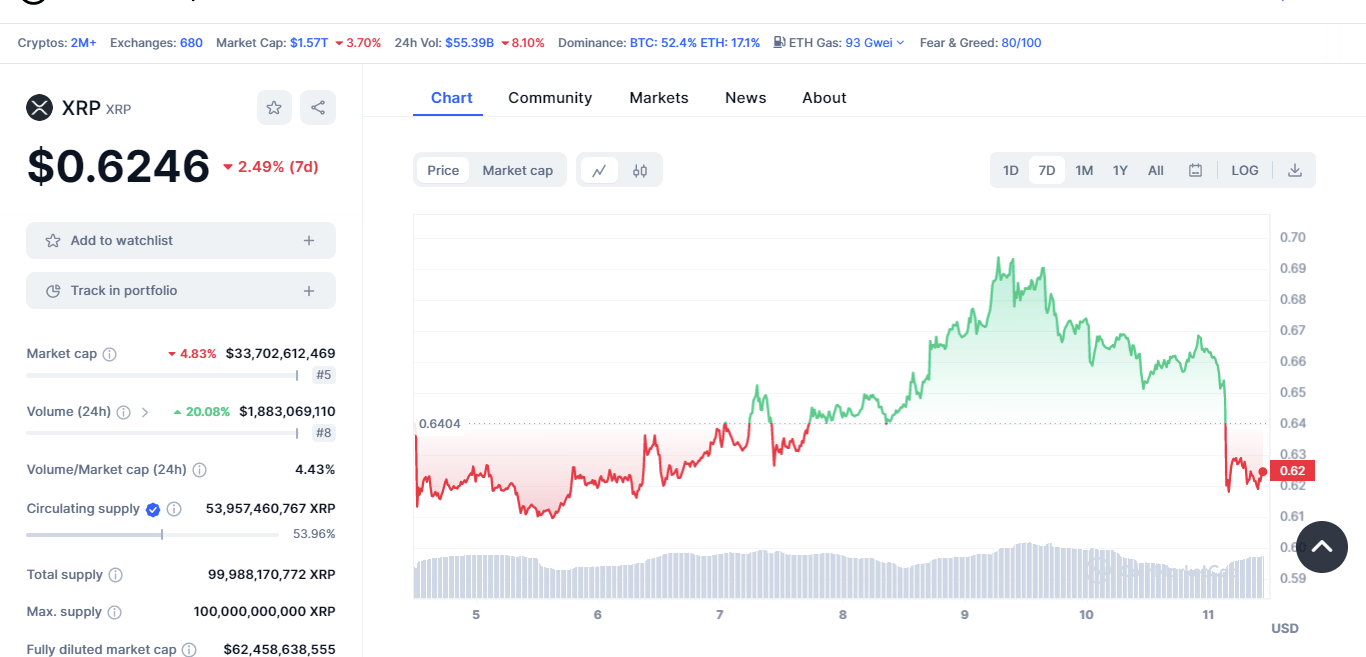This screenshot has width=1366, height=657.
Task: Click the star icon beside the XRP title
Action: [x=274, y=108]
